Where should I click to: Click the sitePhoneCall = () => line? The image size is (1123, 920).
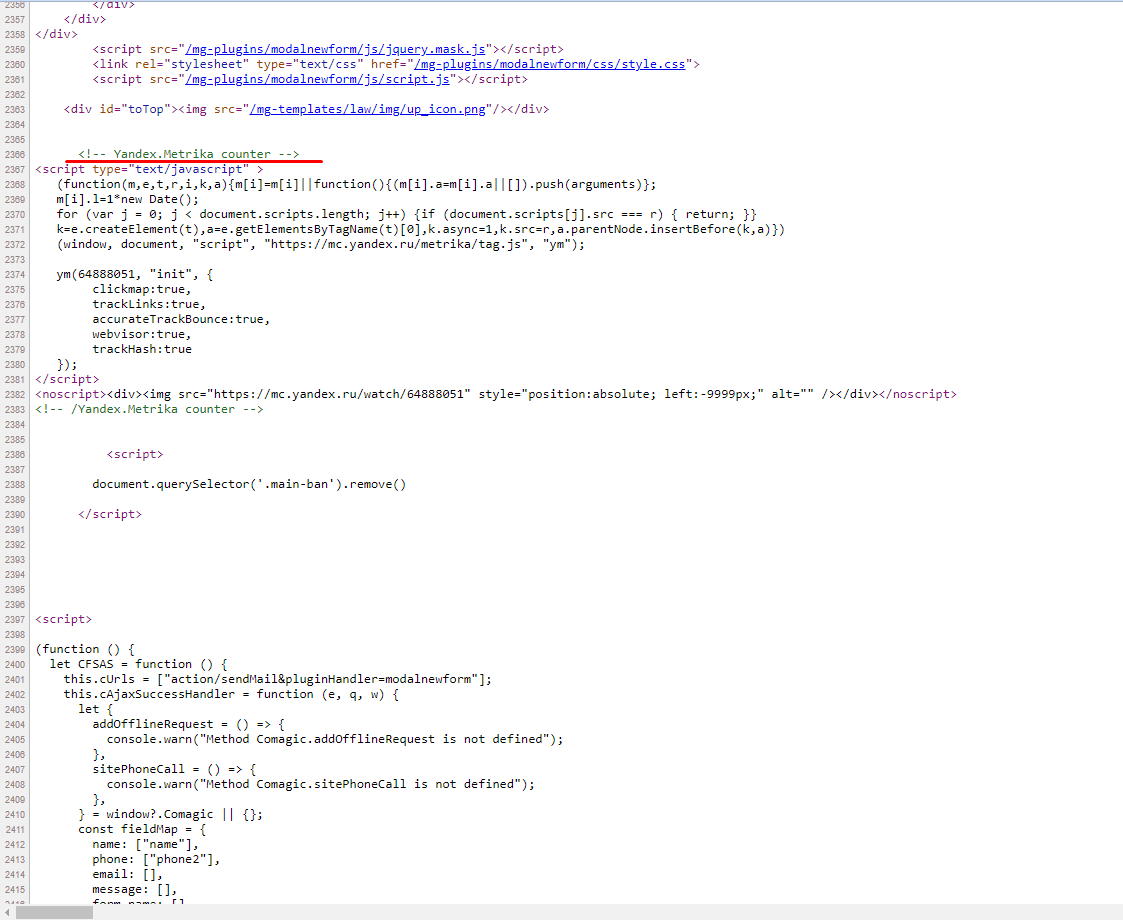174,770
